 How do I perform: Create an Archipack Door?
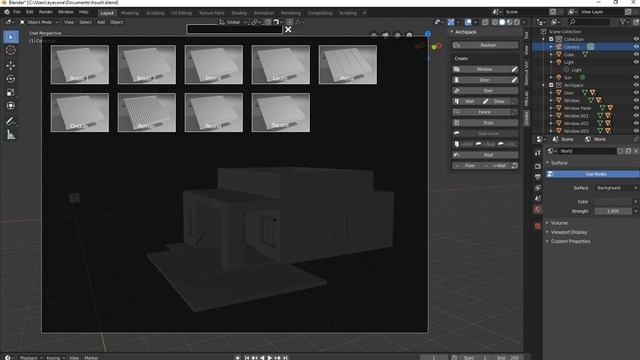click(481, 80)
